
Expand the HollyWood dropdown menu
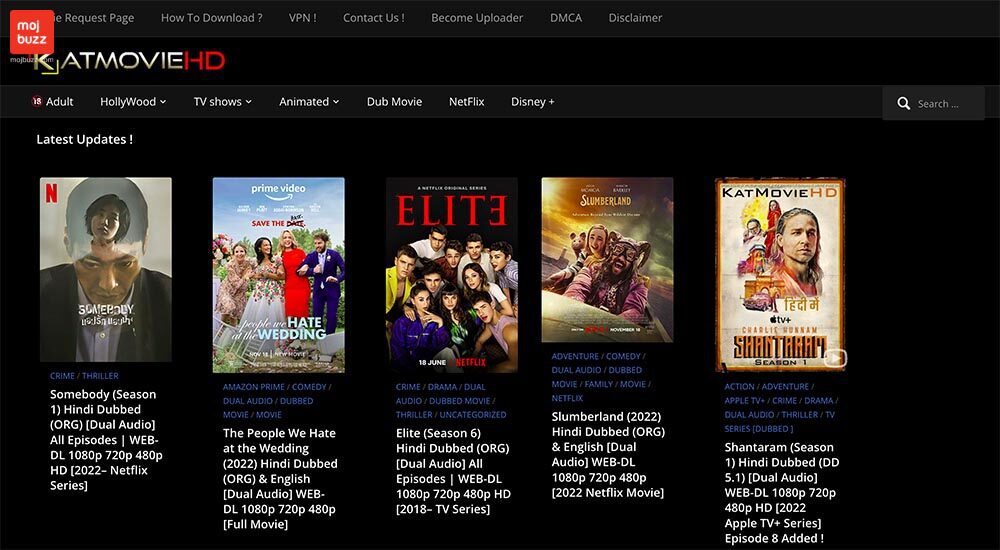(x=133, y=101)
